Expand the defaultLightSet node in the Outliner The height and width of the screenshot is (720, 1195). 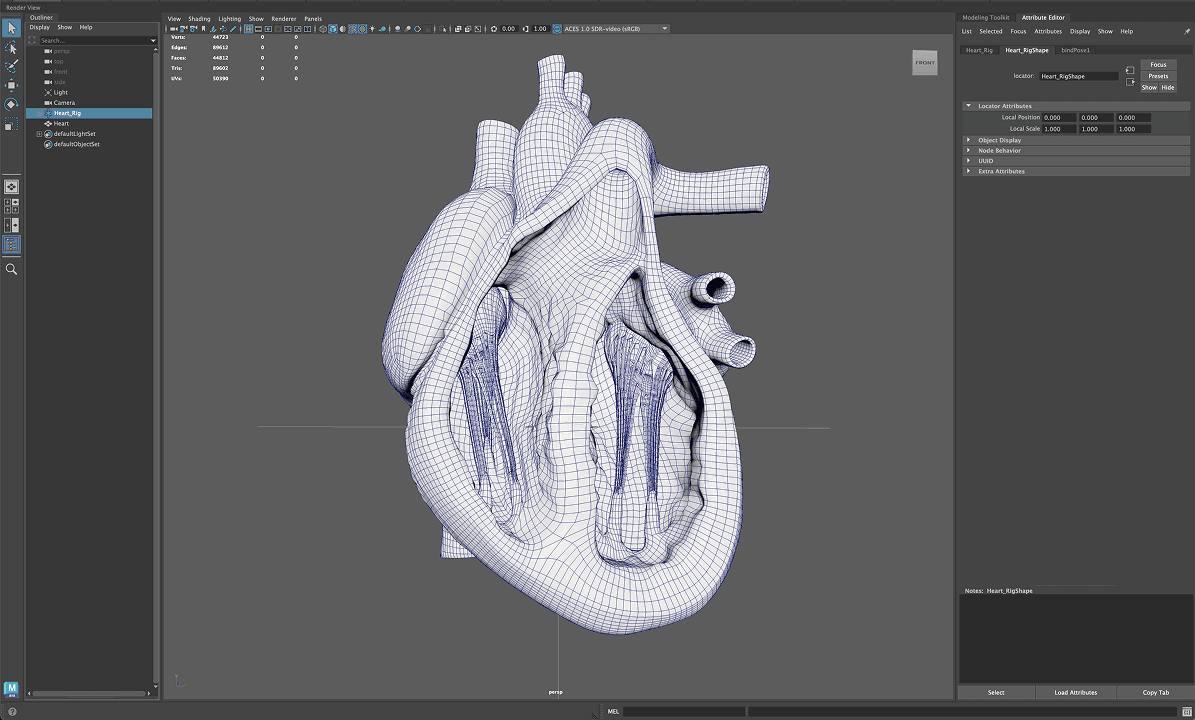[x=40, y=133]
